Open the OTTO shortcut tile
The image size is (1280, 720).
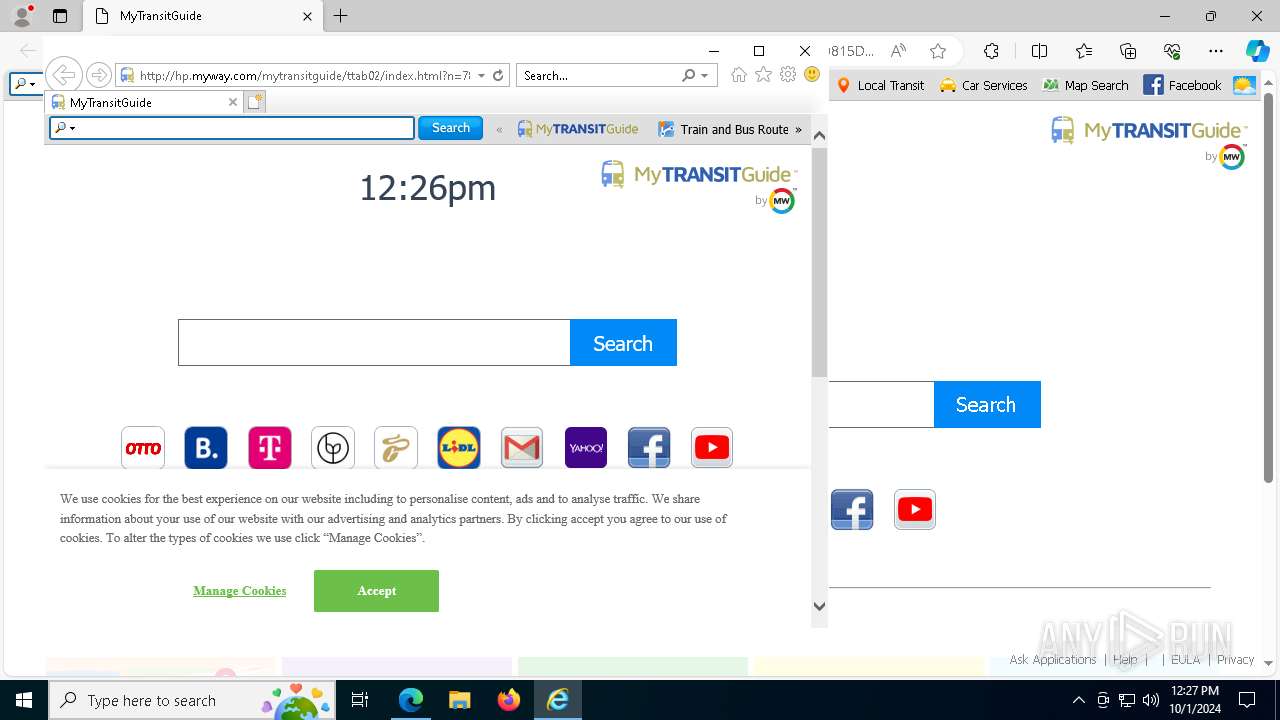(143, 448)
